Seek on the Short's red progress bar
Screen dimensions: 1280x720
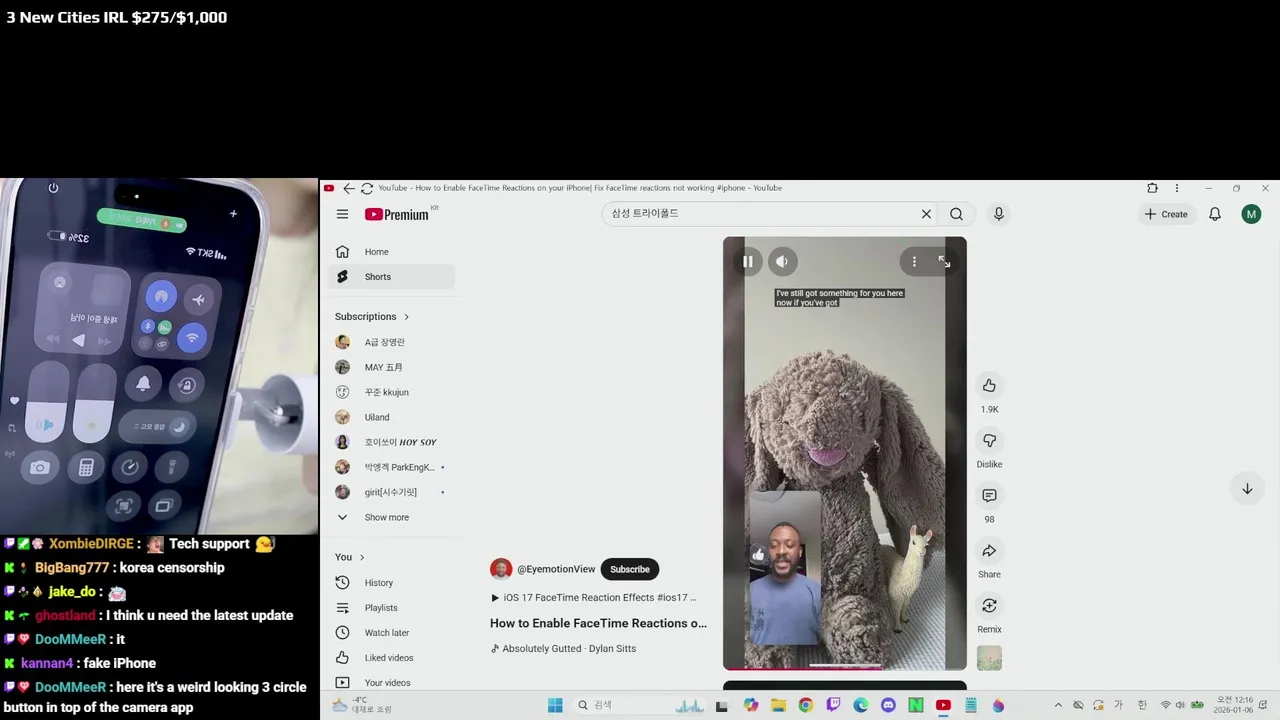(845, 668)
